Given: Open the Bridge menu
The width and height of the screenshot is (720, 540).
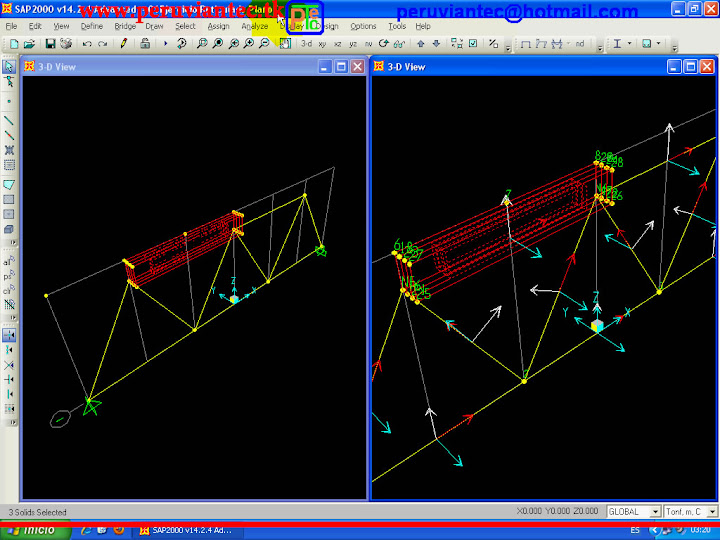Looking at the screenshot, I should (125, 26).
